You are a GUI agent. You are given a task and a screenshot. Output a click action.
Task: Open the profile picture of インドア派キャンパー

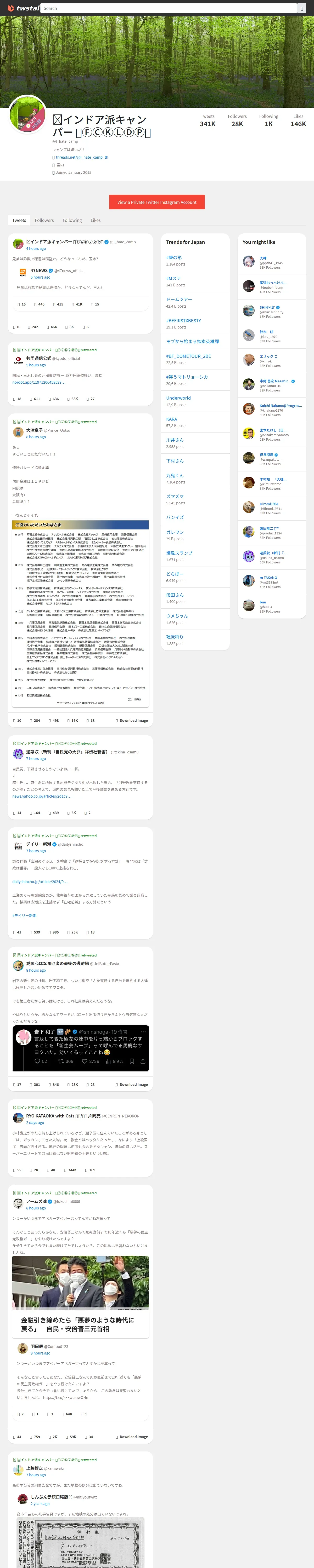point(27,114)
